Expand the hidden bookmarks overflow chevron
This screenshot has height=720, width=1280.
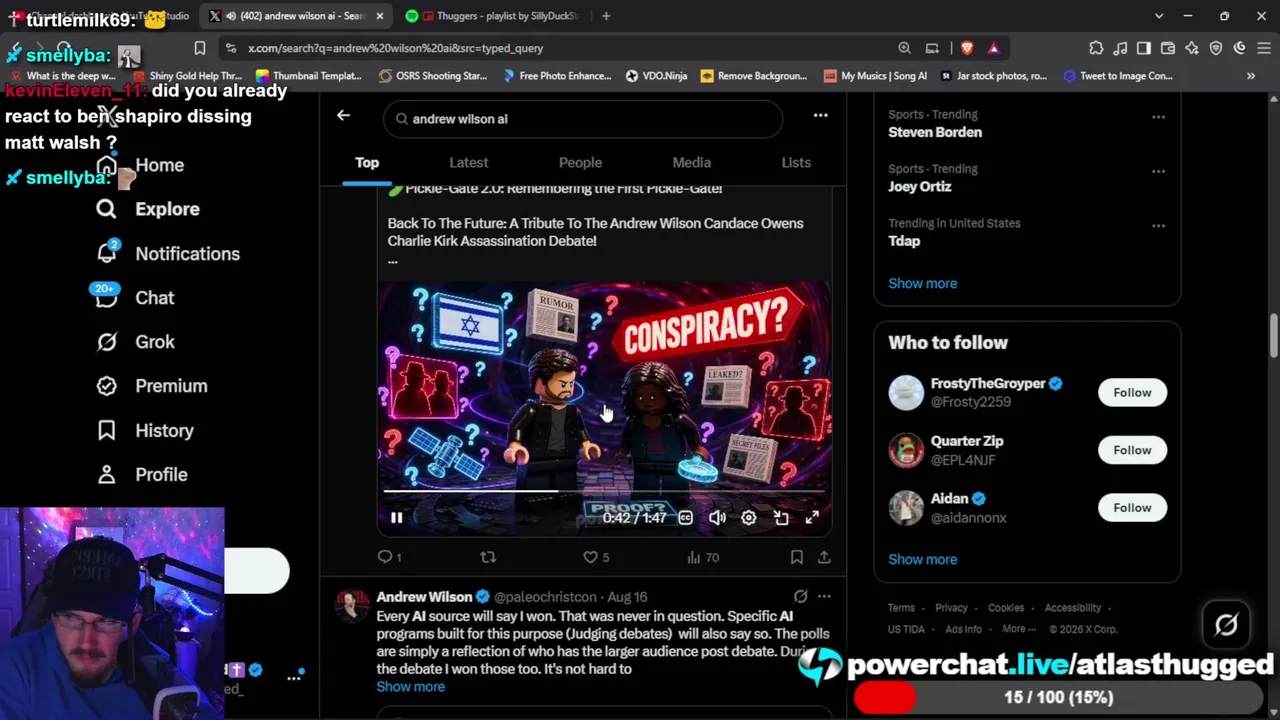(x=1250, y=76)
